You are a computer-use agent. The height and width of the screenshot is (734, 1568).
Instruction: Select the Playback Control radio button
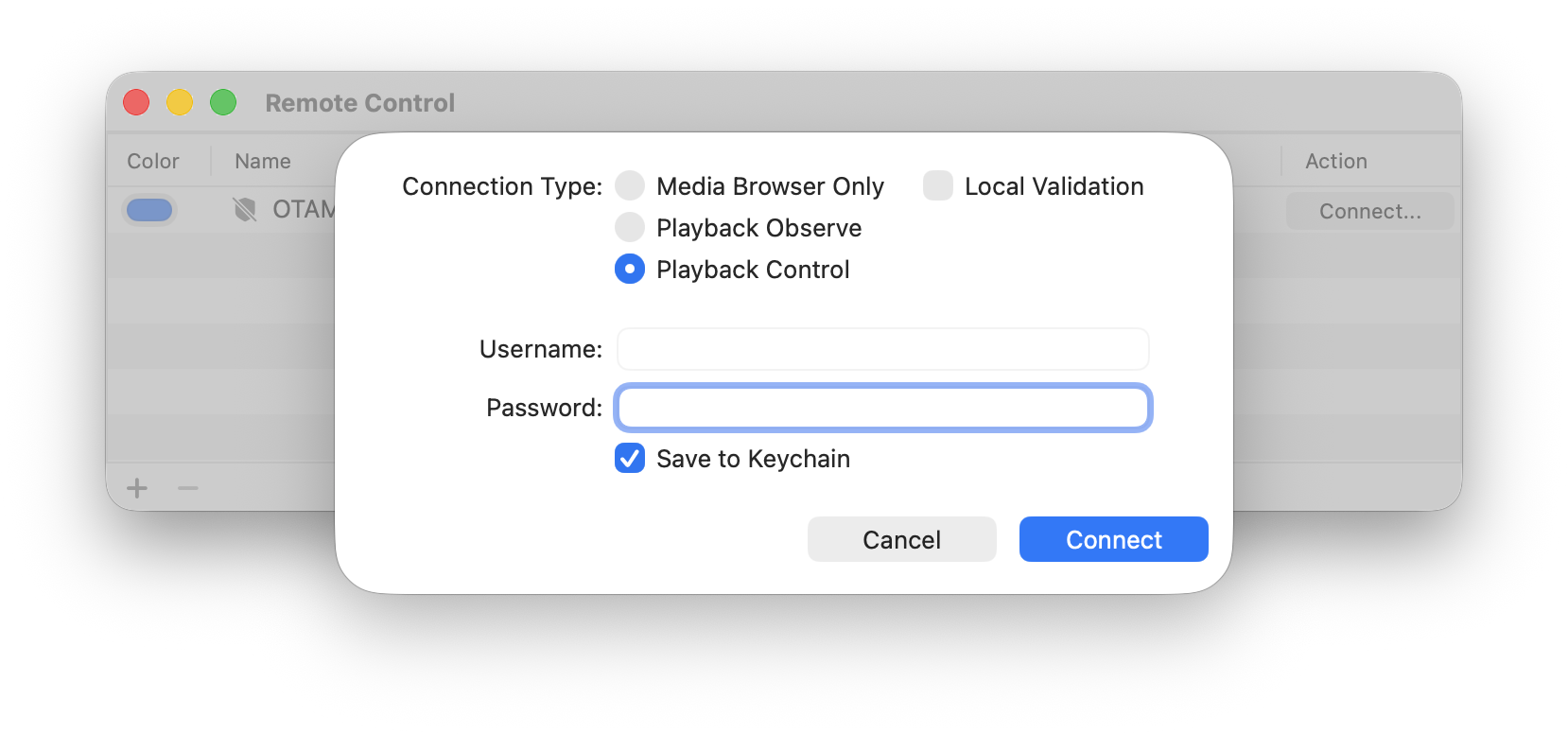click(x=629, y=269)
